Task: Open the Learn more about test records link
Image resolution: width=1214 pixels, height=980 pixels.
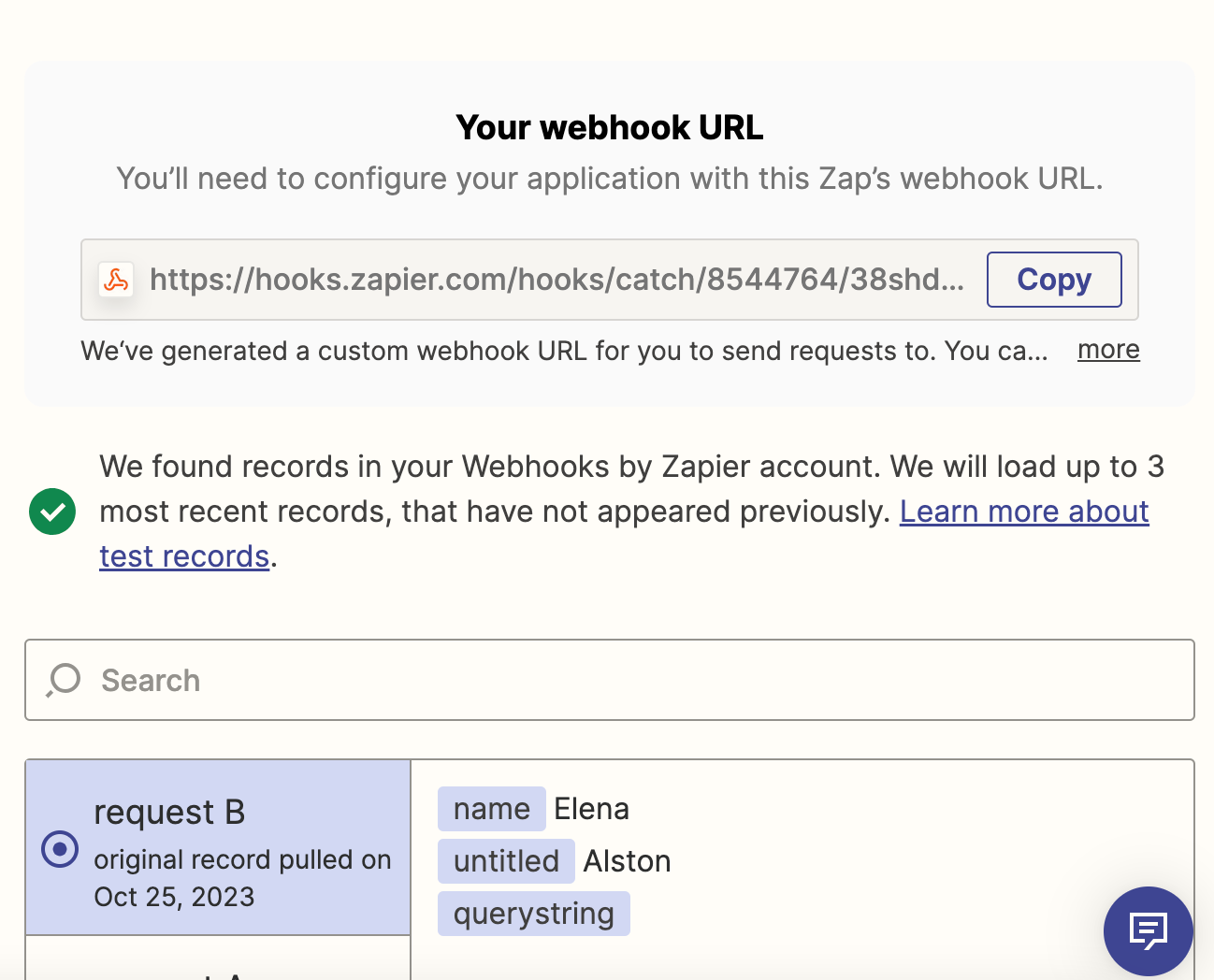Action: pos(1023,512)
